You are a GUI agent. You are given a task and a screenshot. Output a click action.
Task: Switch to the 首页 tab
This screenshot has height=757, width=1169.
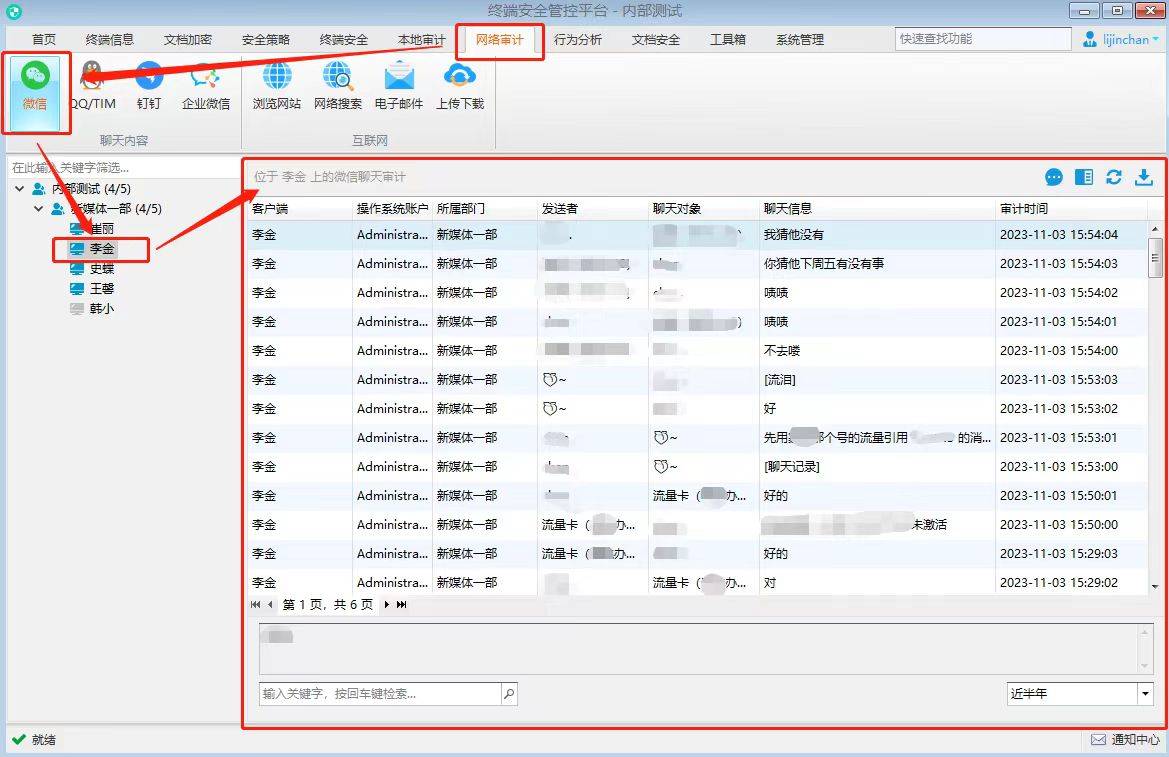point(44,40)
